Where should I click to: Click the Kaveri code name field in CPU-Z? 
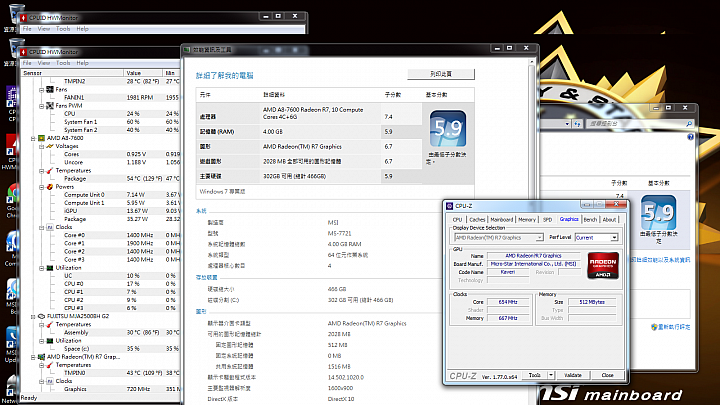point(508,272)
